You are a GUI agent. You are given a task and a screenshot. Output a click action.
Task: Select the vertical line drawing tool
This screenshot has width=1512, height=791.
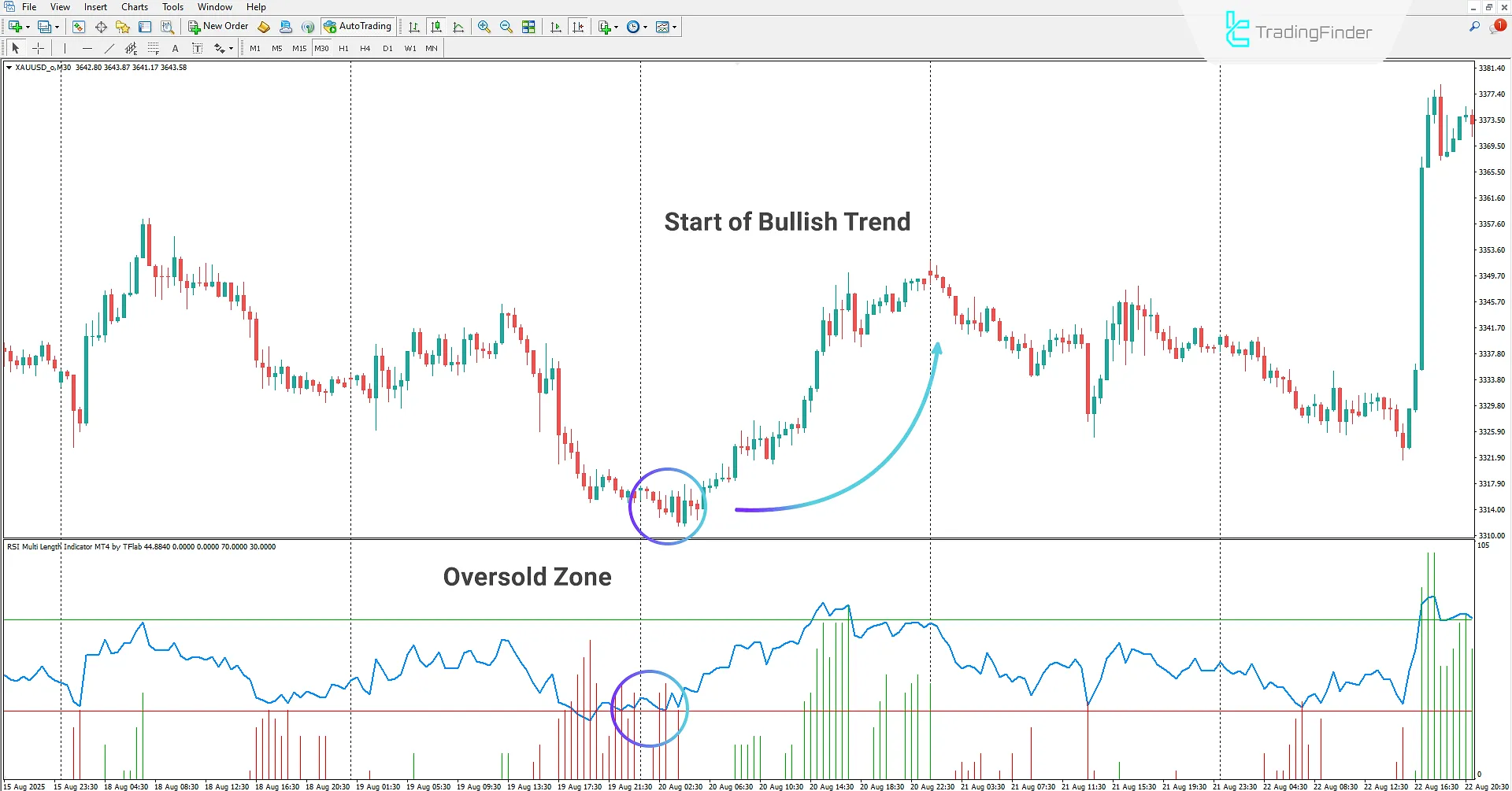pos(64,48)
